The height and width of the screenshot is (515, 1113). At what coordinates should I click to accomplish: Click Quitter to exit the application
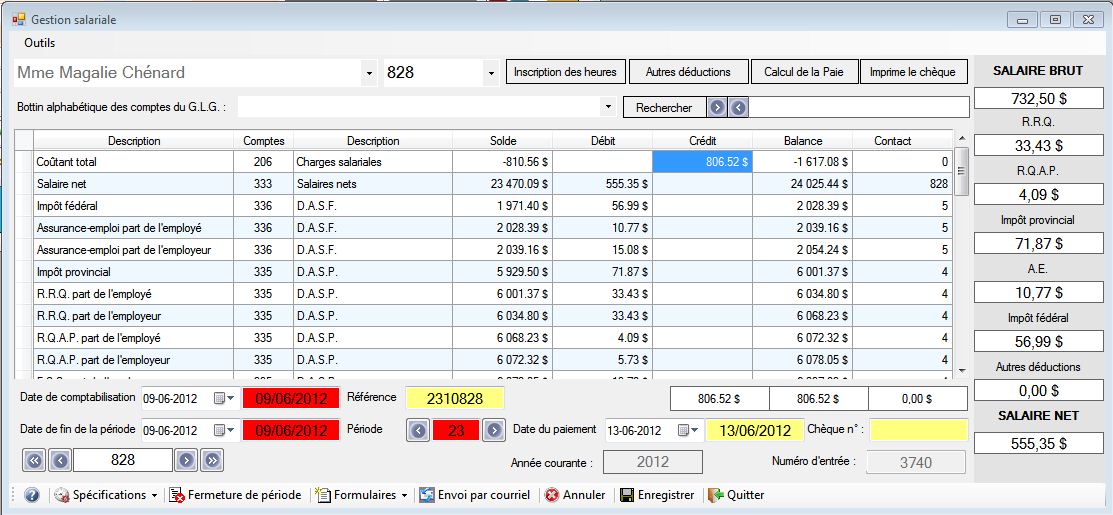[x=738, y=495]
